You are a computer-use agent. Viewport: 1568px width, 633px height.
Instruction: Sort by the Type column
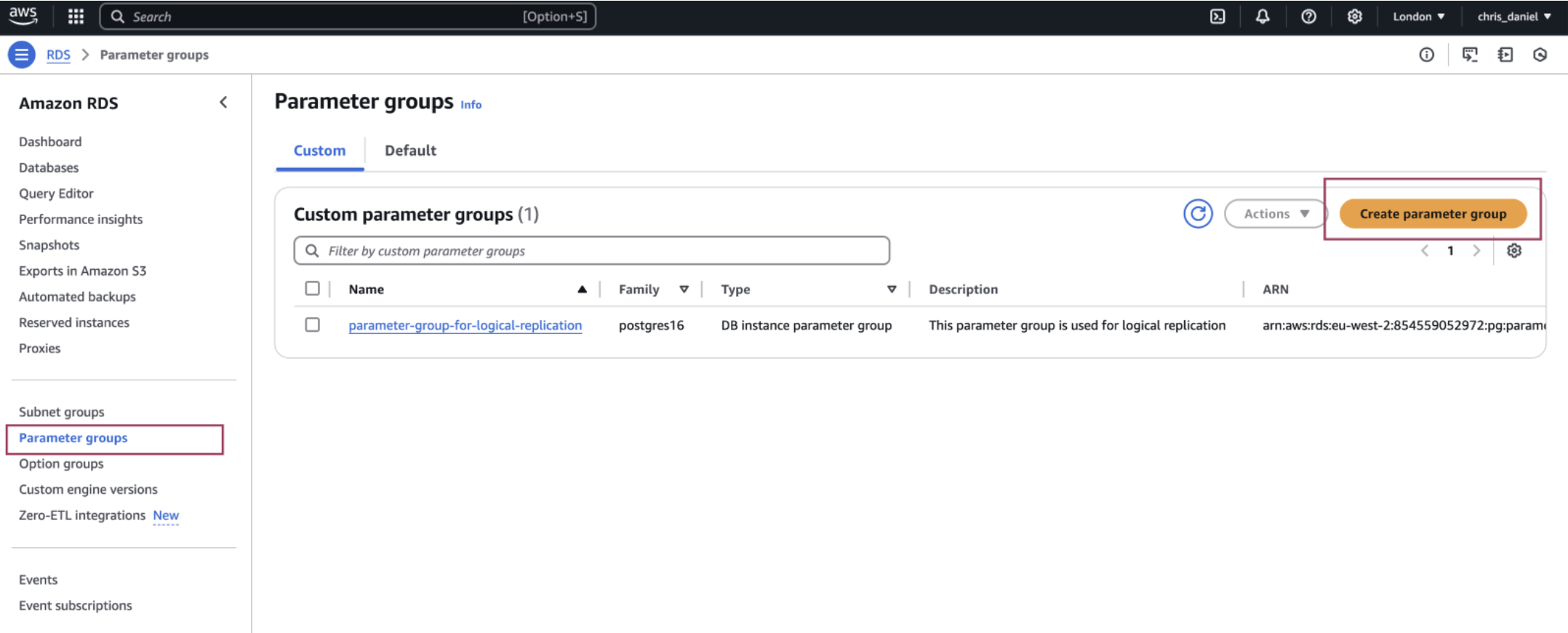coord(892,290)
